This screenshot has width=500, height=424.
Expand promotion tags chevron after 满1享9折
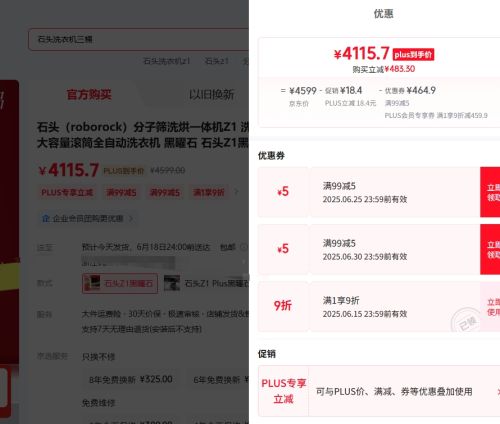[x=236, y=192]
